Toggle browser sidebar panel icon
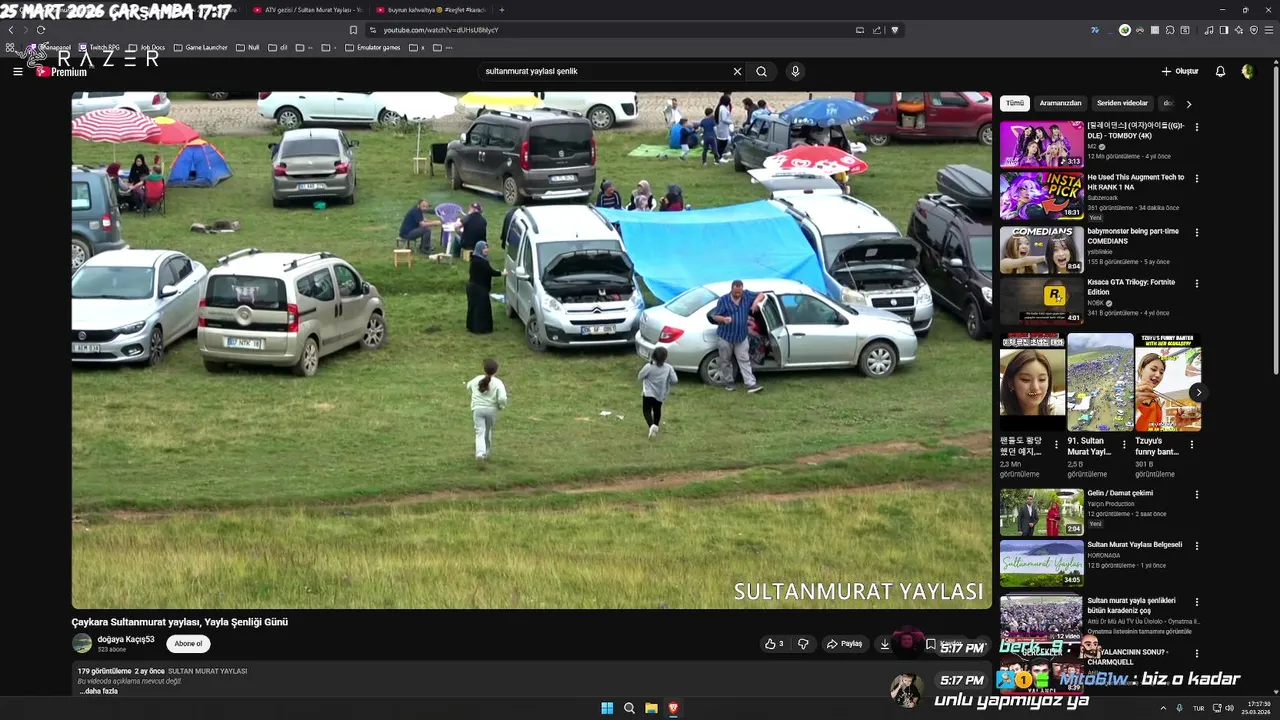The height and width of the screenshot is (720, 1280). pos(1224,30)
